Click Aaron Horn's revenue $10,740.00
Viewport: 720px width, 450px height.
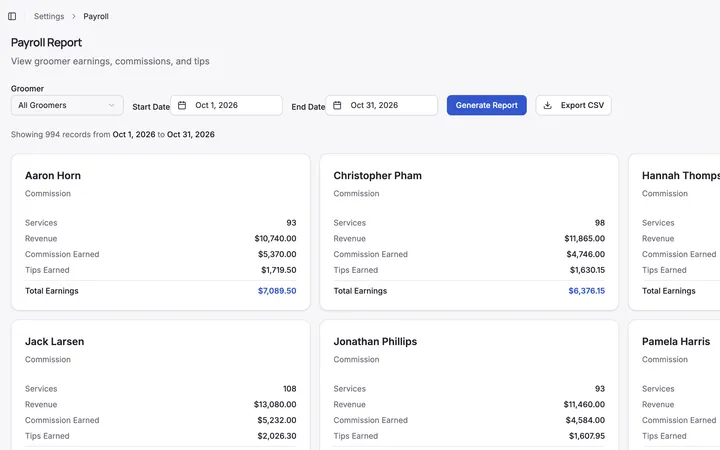[276, 238]
